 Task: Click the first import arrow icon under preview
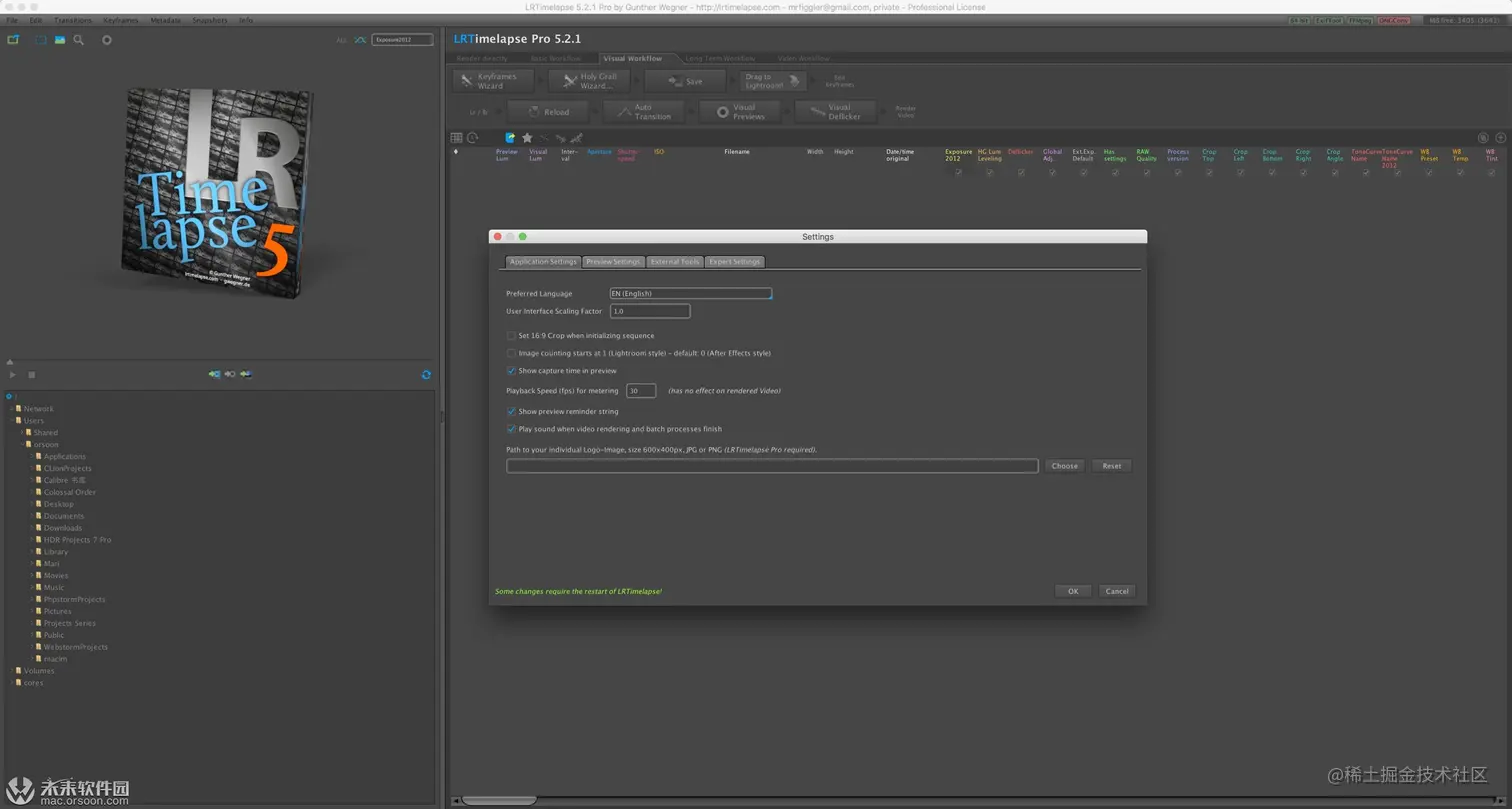pyautogui.click(x=214, y=374)
